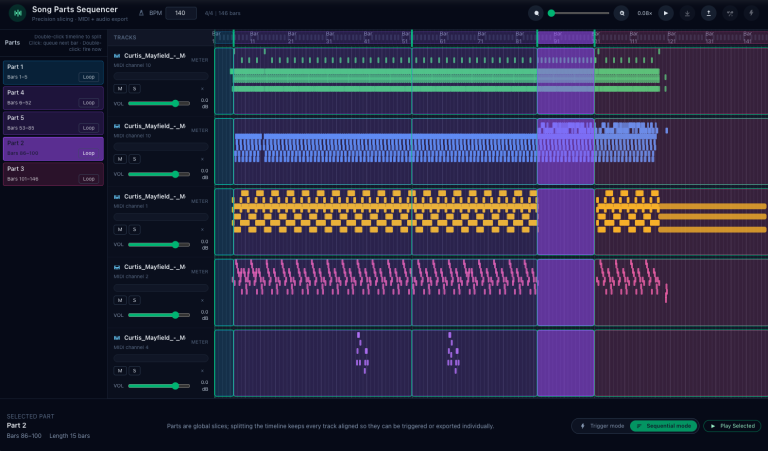Select Part 1 in the parts list

(x=53, y=72)
